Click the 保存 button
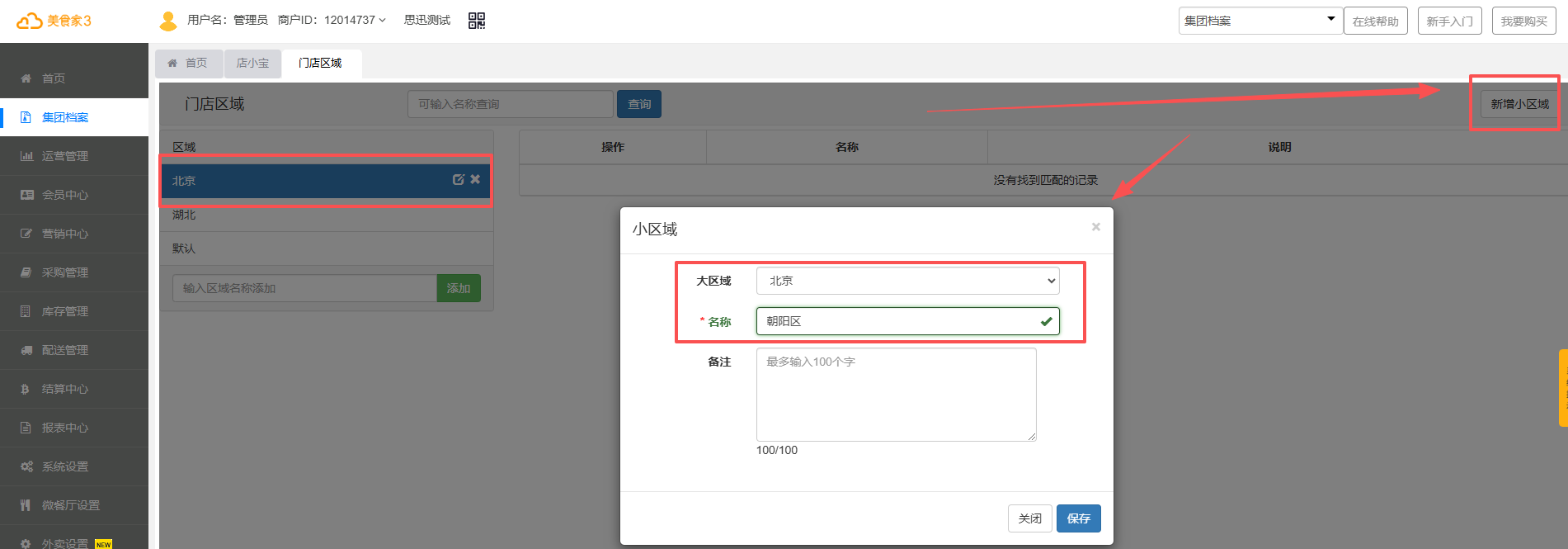This screenshot has height=549, width=1568. [x=1078, y=518]
